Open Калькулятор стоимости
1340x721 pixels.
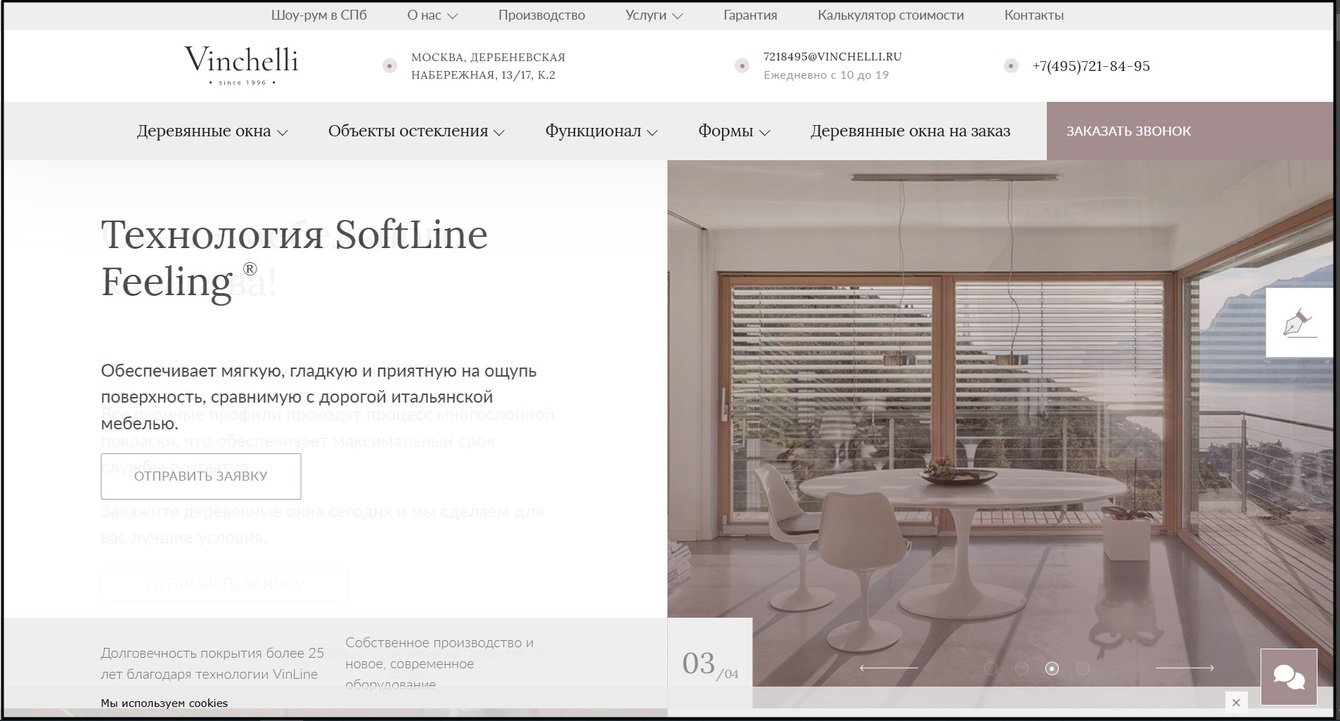pos(891,15)
